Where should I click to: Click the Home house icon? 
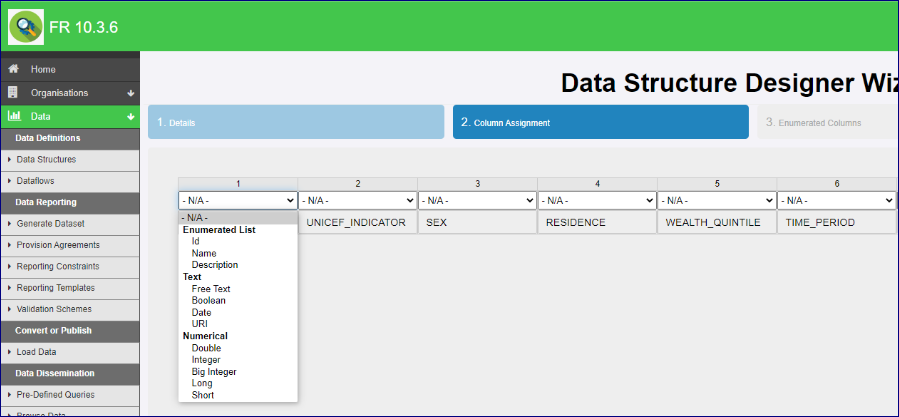(x=14, y=70)
